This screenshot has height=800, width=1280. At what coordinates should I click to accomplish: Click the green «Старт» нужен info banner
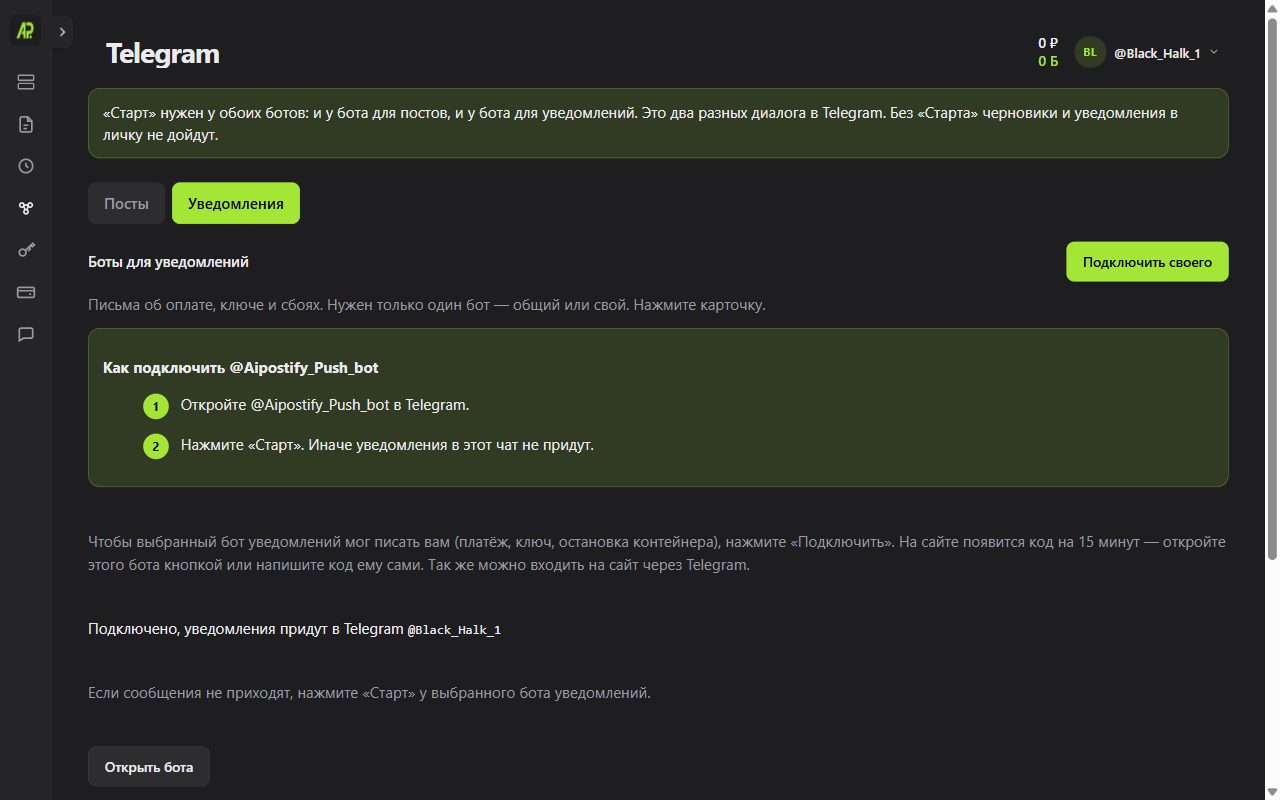(658, 123)
